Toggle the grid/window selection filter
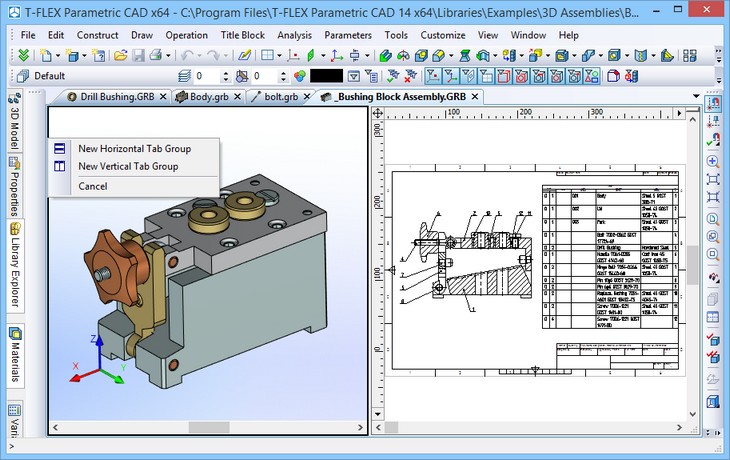Viewport: 730px width, 460px height. (486, 76)
